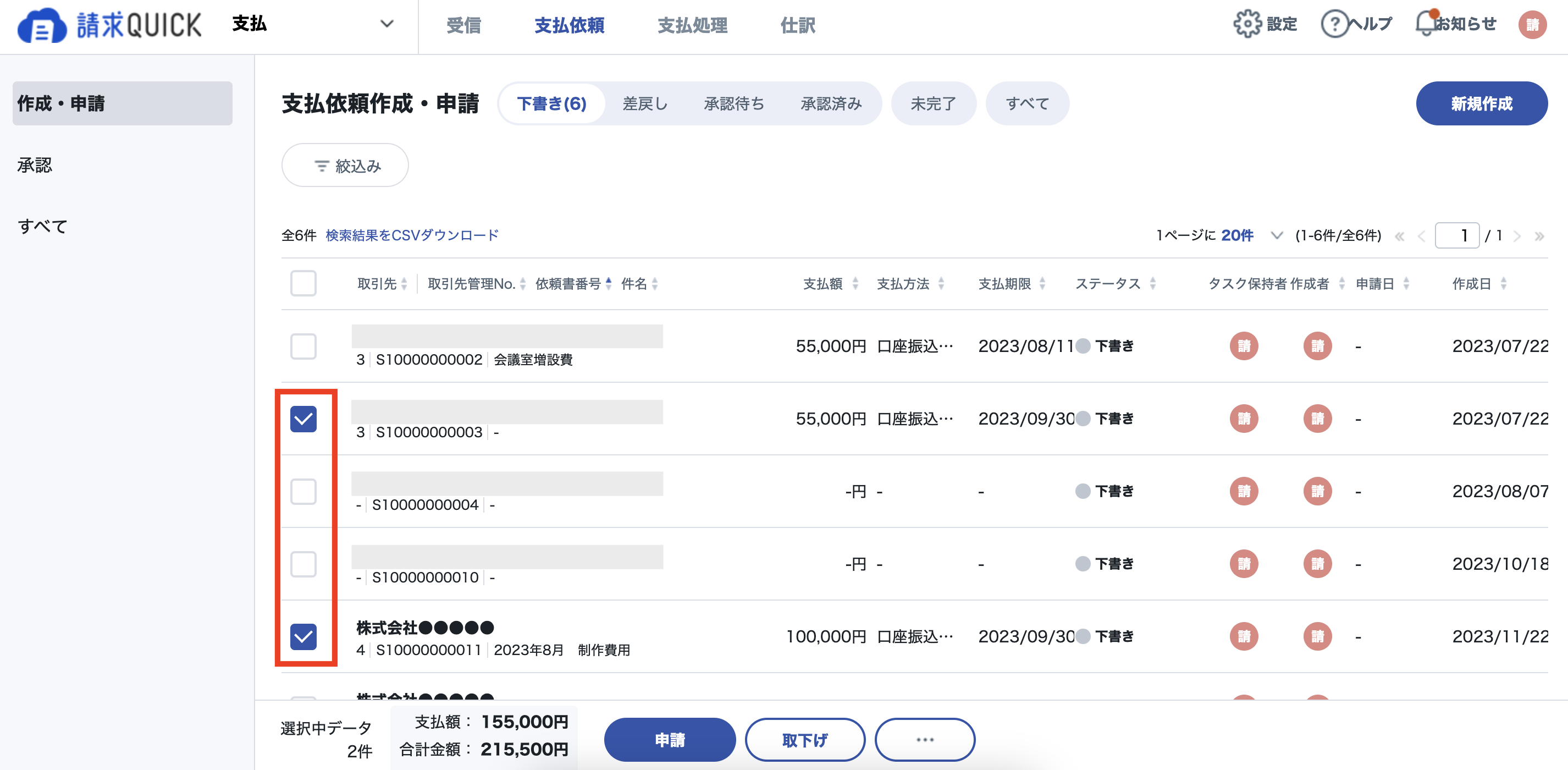This screenshot has height=770, width=1568.
Task: Sort by 取引先 column arrows
Action: [x=404, y=284]
